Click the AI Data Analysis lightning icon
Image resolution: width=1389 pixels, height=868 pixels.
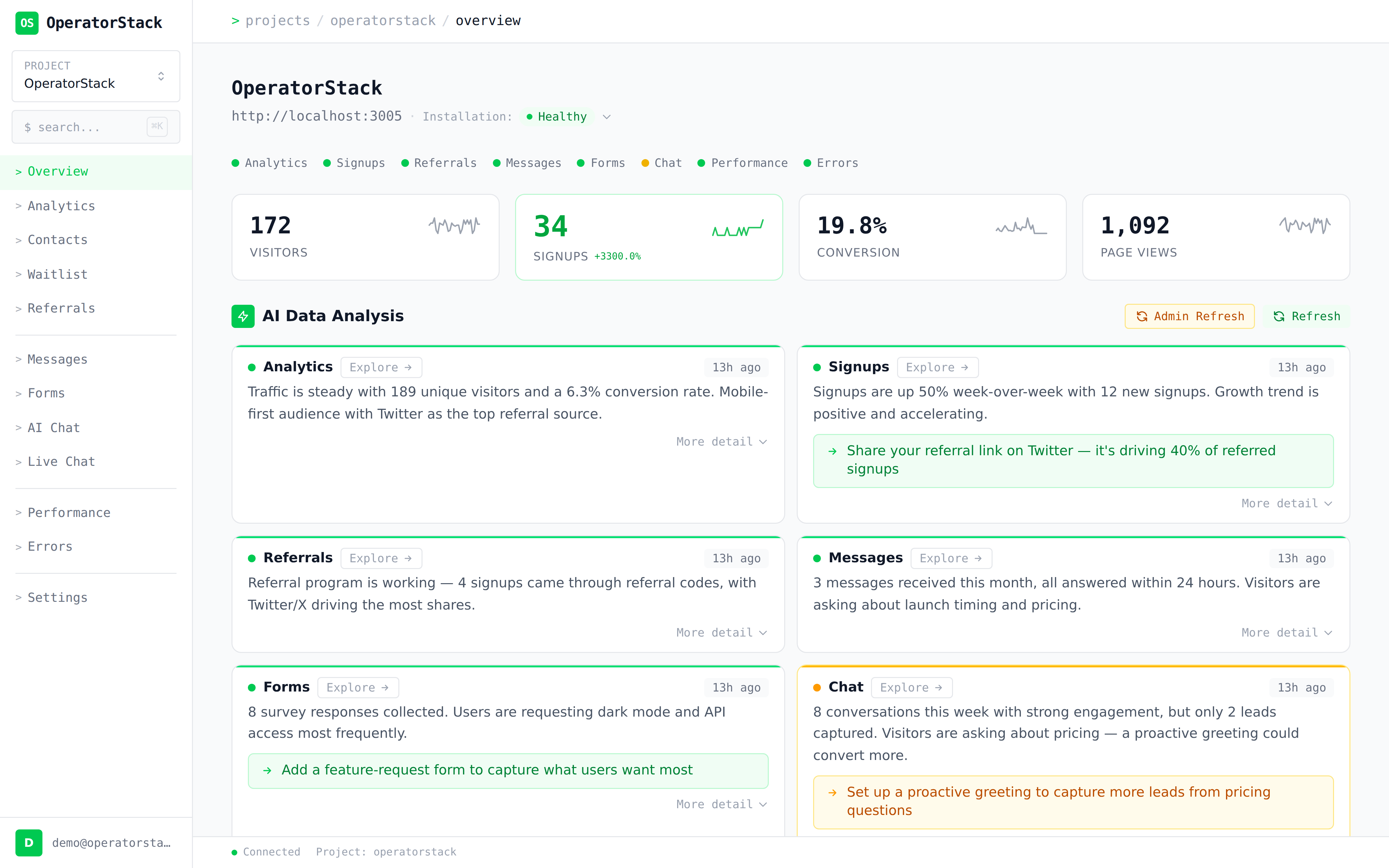coord(243,316)
